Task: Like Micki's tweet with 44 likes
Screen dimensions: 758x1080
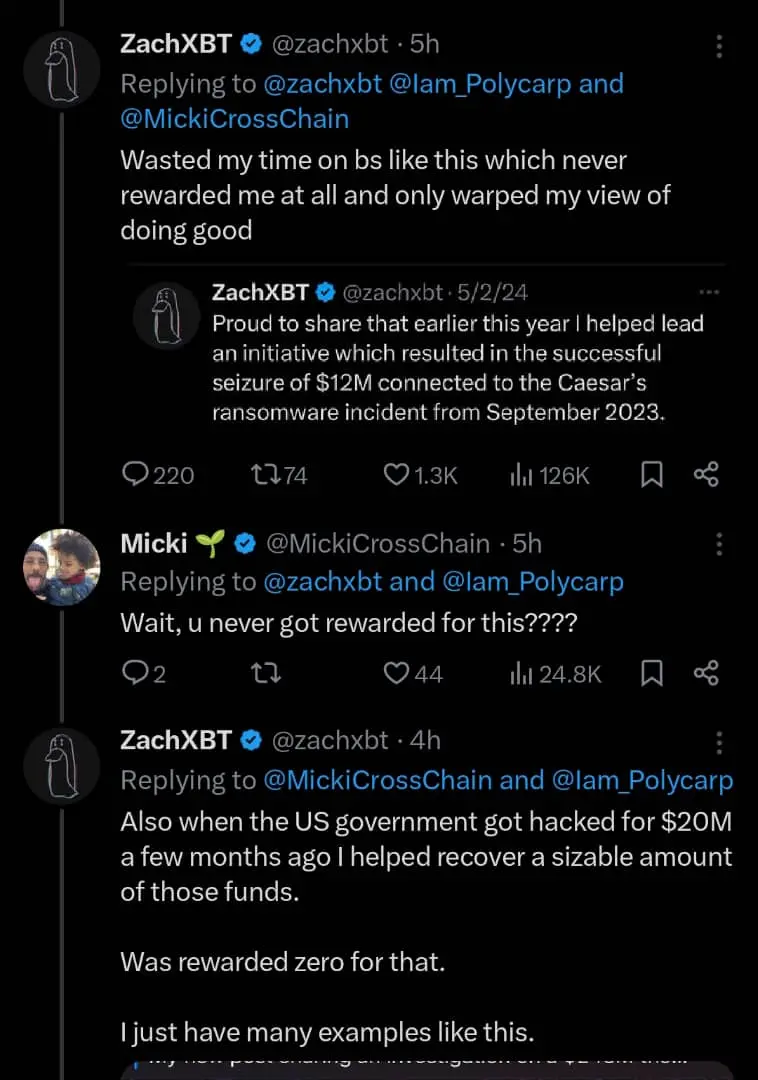Action: point(397,674)
